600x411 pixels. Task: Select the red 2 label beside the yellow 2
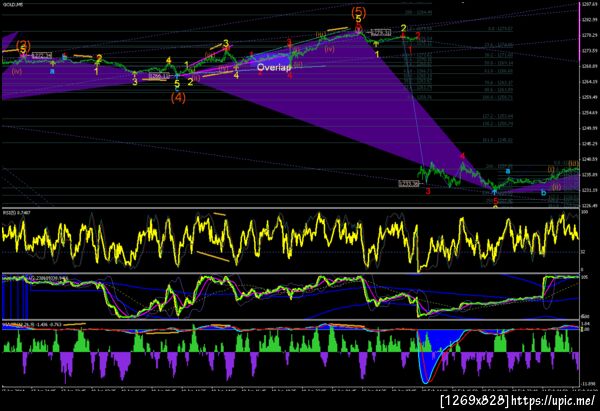pos(418,36)
